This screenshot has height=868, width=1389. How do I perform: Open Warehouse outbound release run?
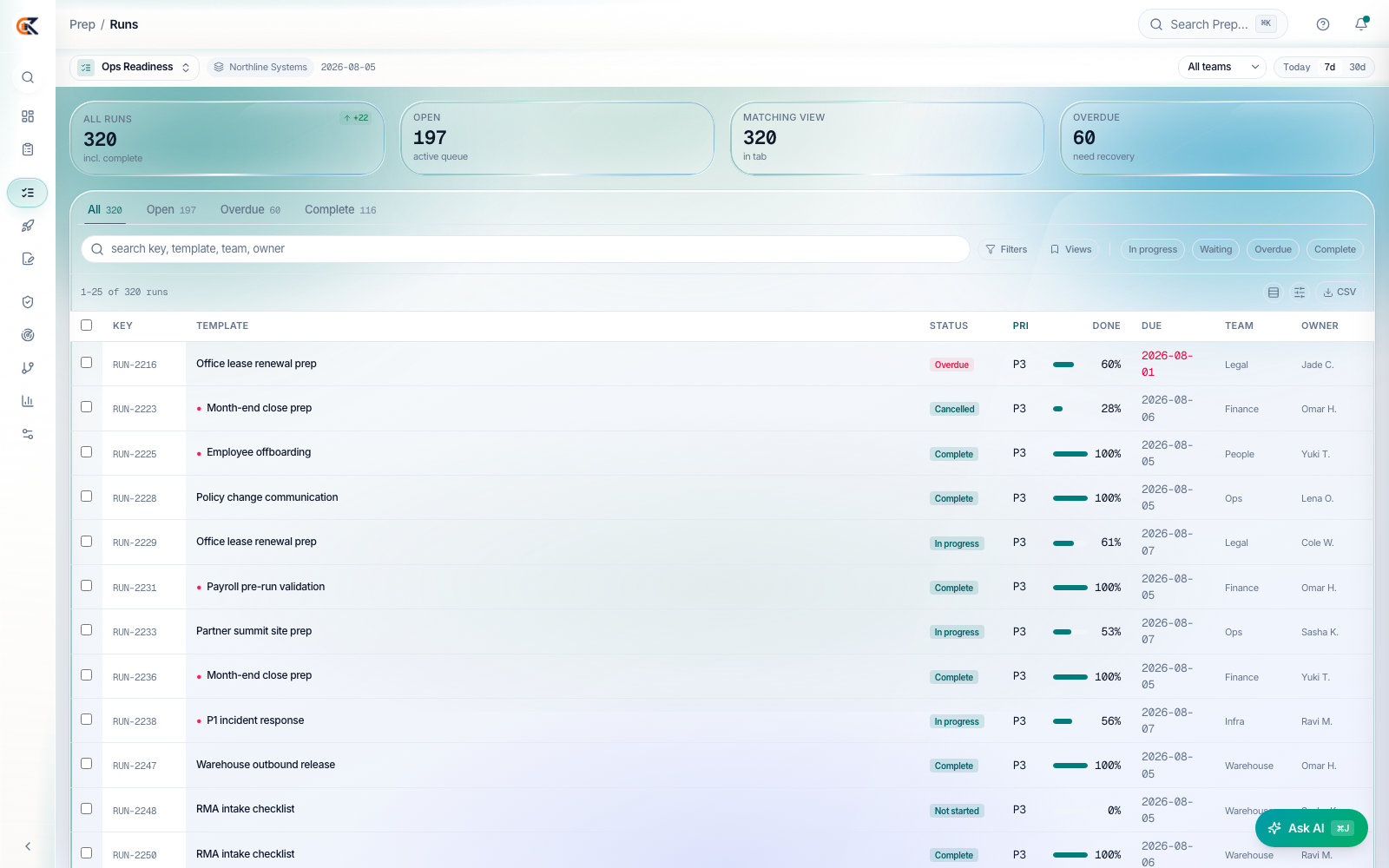266,765
